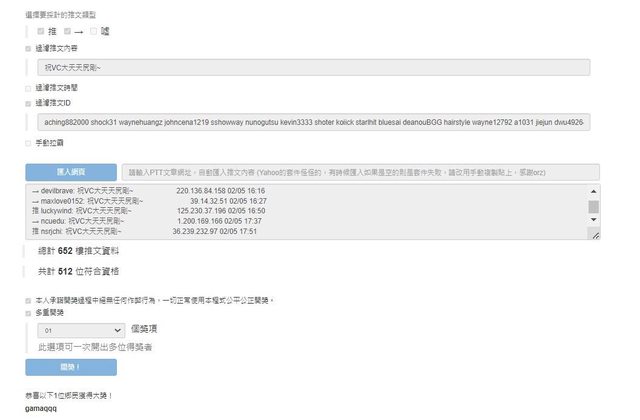This screenshot has height=420, width=640.
Task: Enable the 多重開獎 multiple draw checkbox
Action: click(x=28, y=313)
